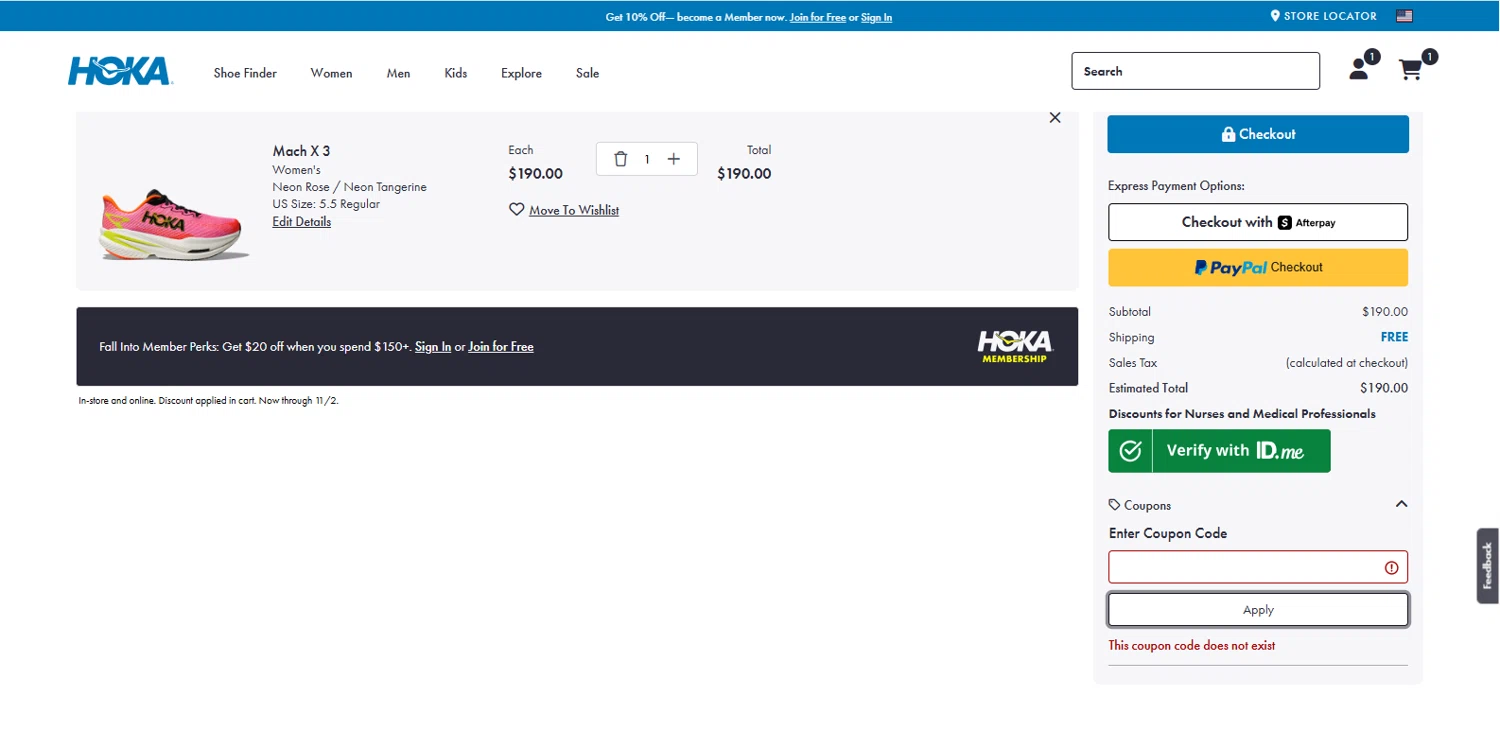Open the Sale menu
Image resolution: width=1500 pixels, height=730 pixels.
tap(587, 73)
